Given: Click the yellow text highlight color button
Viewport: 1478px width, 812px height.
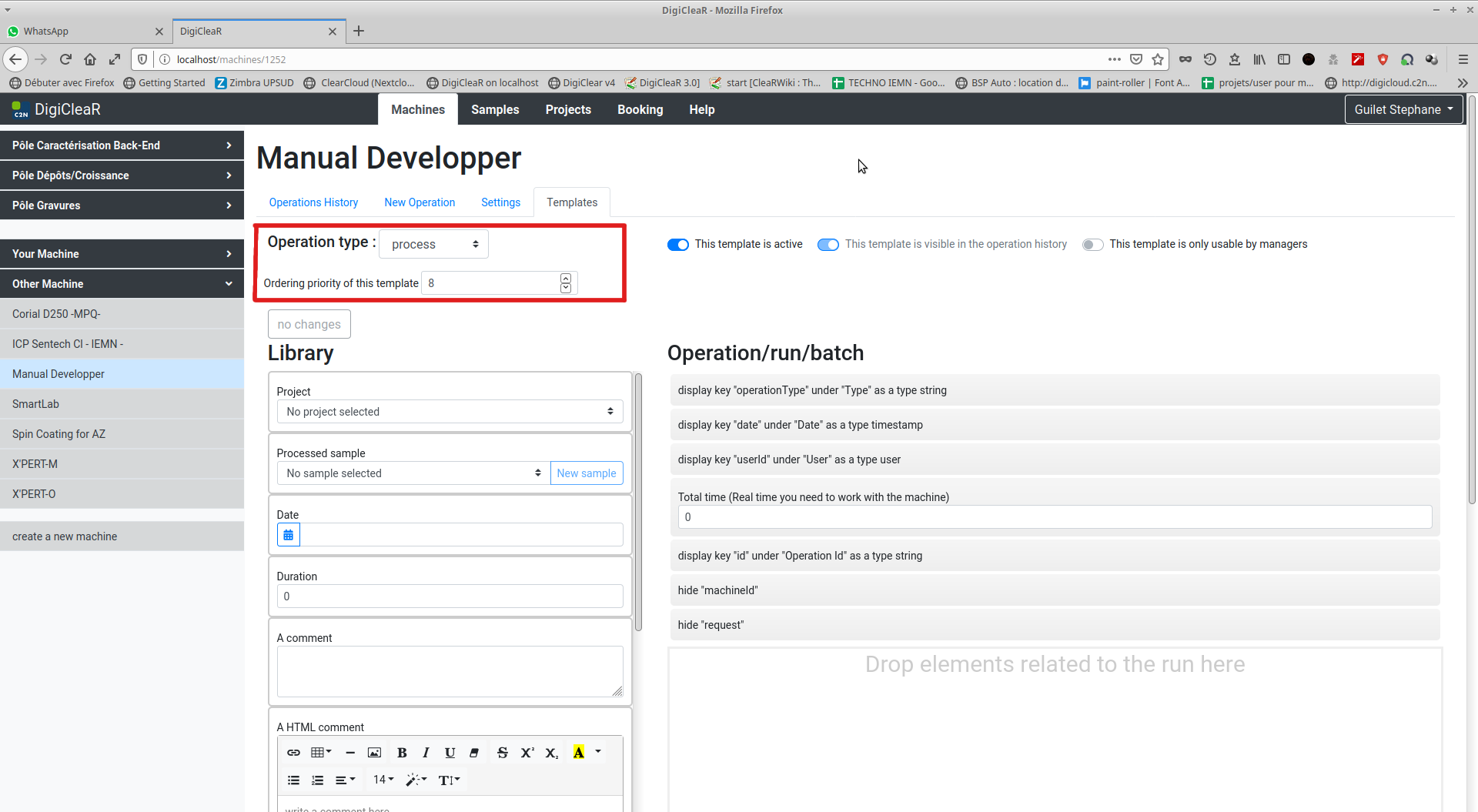Looking at the screenshot, I should tap(578, 753).
